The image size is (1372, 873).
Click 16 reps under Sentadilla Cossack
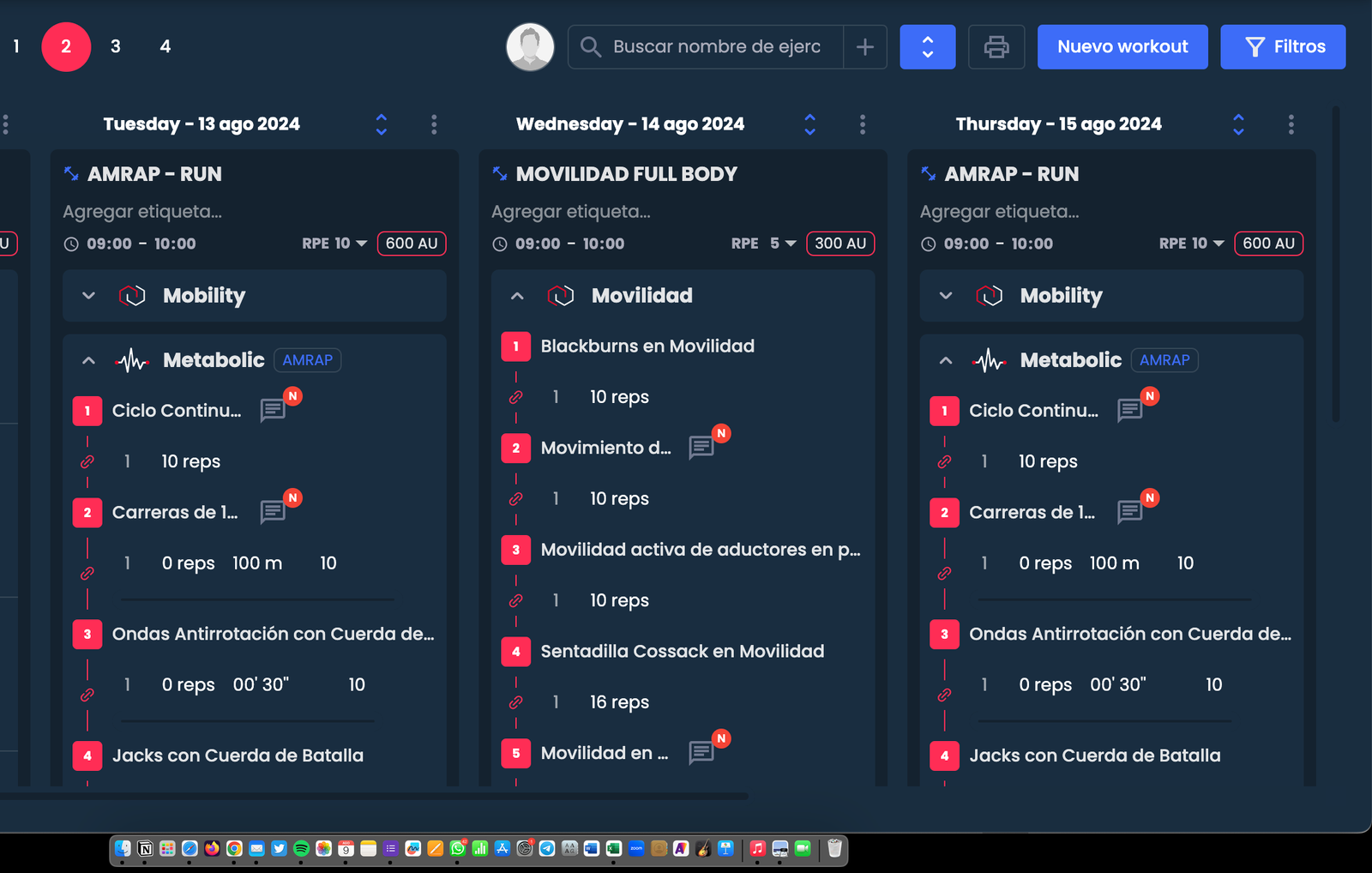[x=619, y=702]
